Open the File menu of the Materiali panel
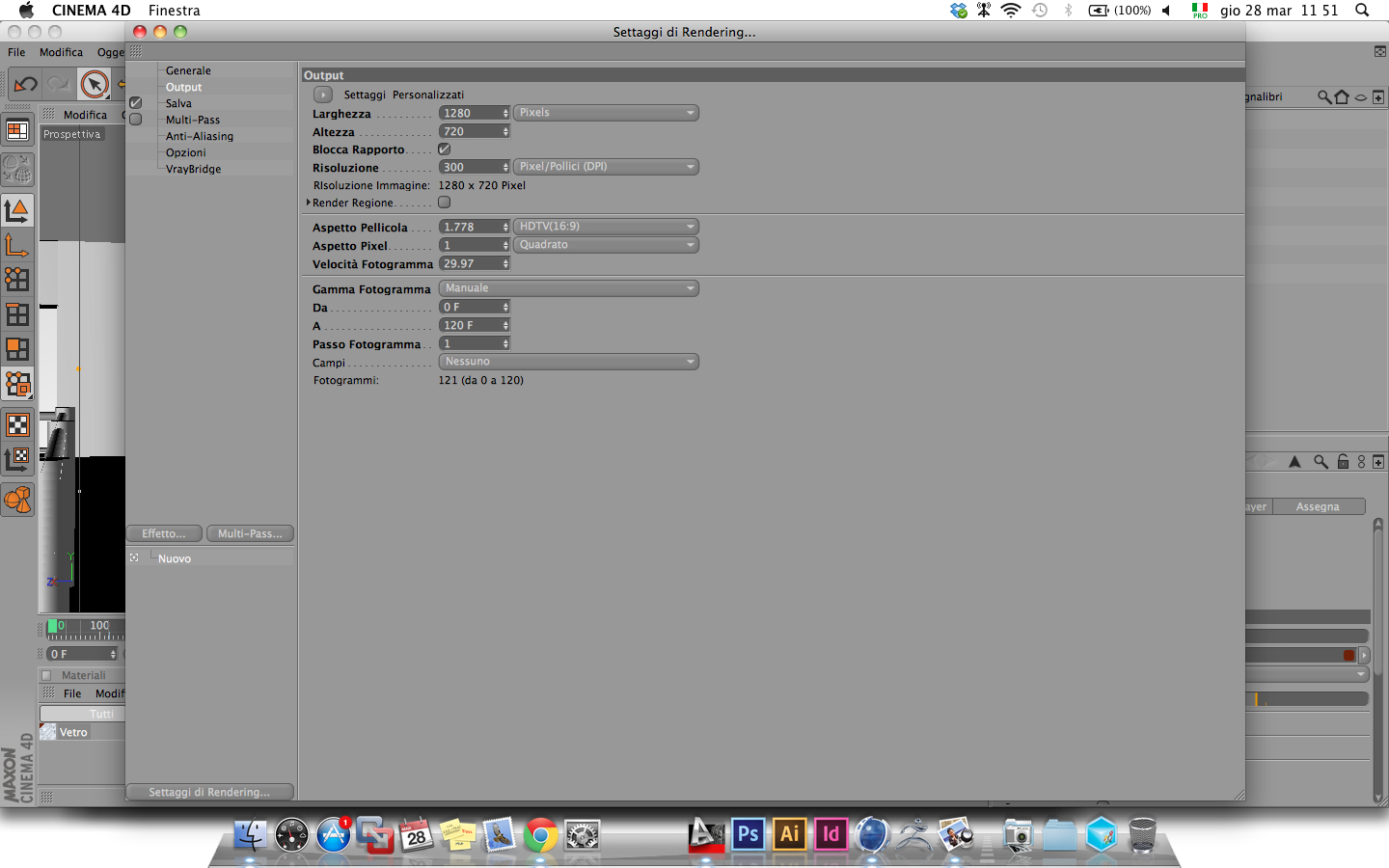Screen dimensions: 1389x868 pyautogui.click(x=72, y=693)
